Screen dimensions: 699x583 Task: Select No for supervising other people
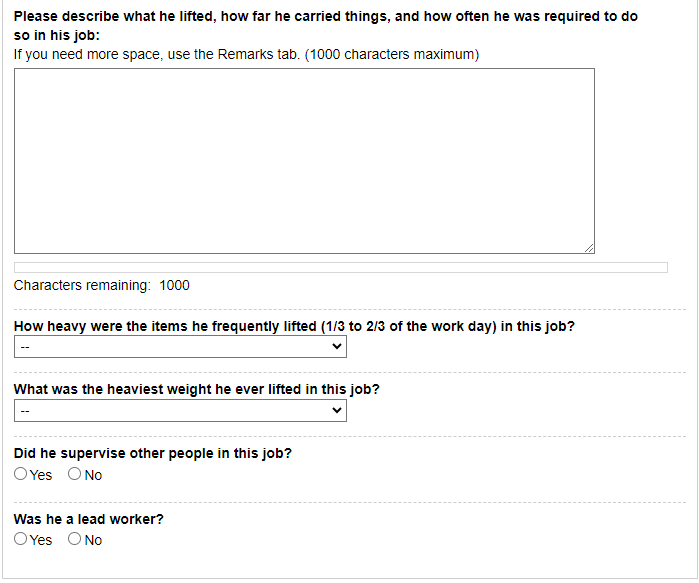pyautogui.click(x=75, y=475)
